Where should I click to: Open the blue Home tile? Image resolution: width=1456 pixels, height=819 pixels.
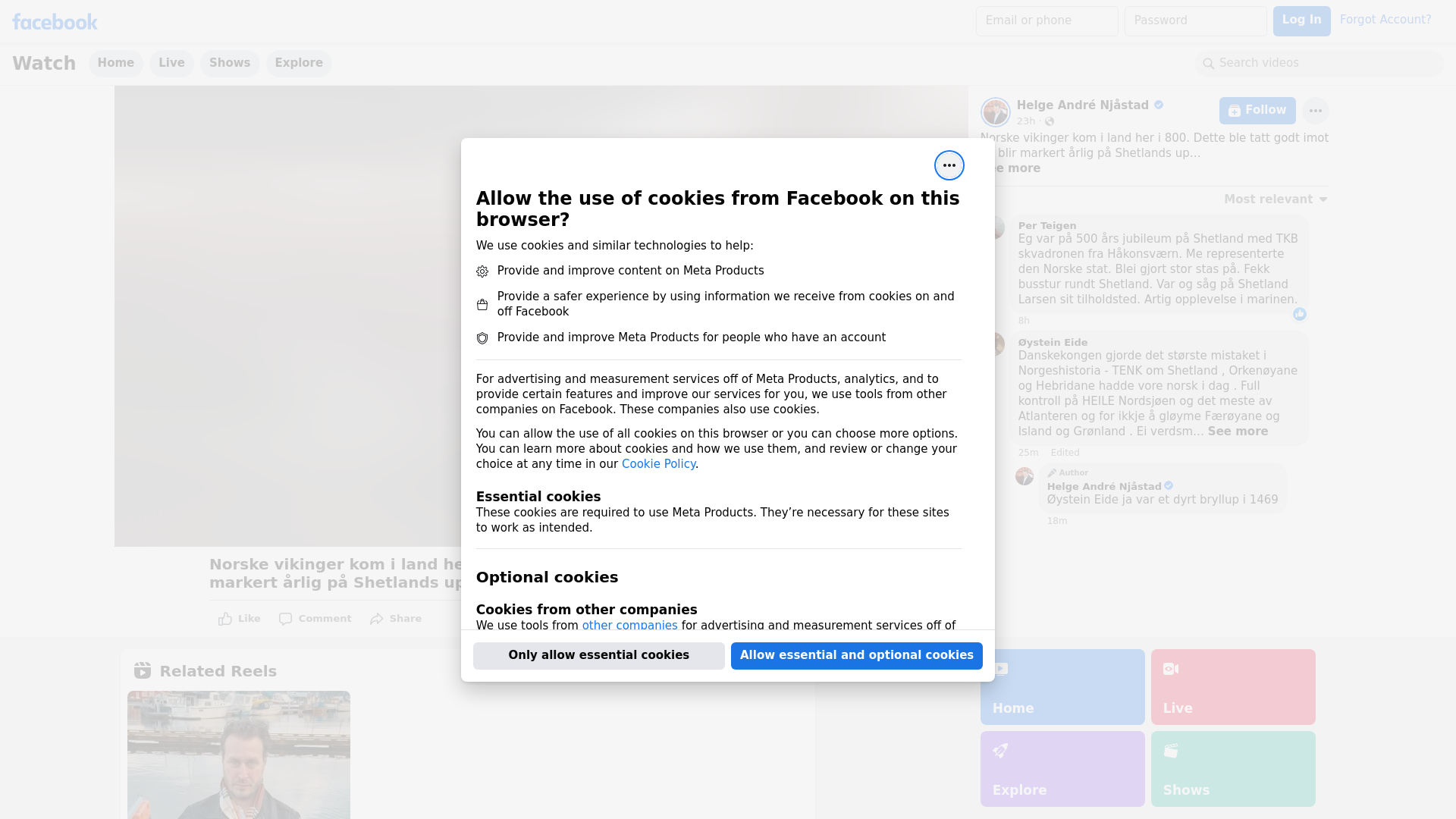click(x=1062, y=687)
